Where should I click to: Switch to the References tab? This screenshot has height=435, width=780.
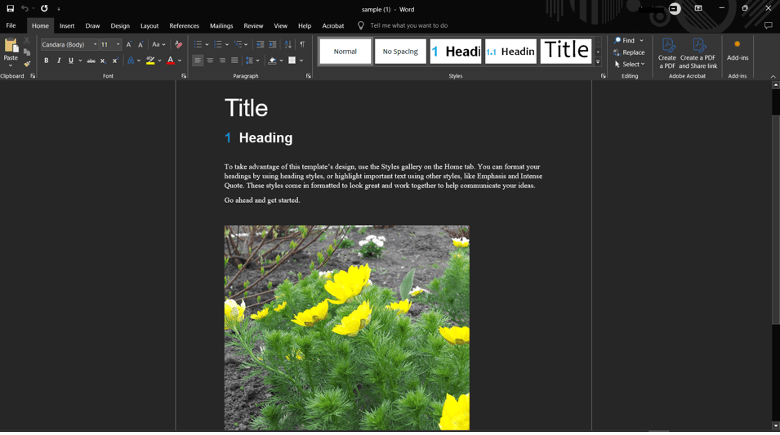click(184, 26)
